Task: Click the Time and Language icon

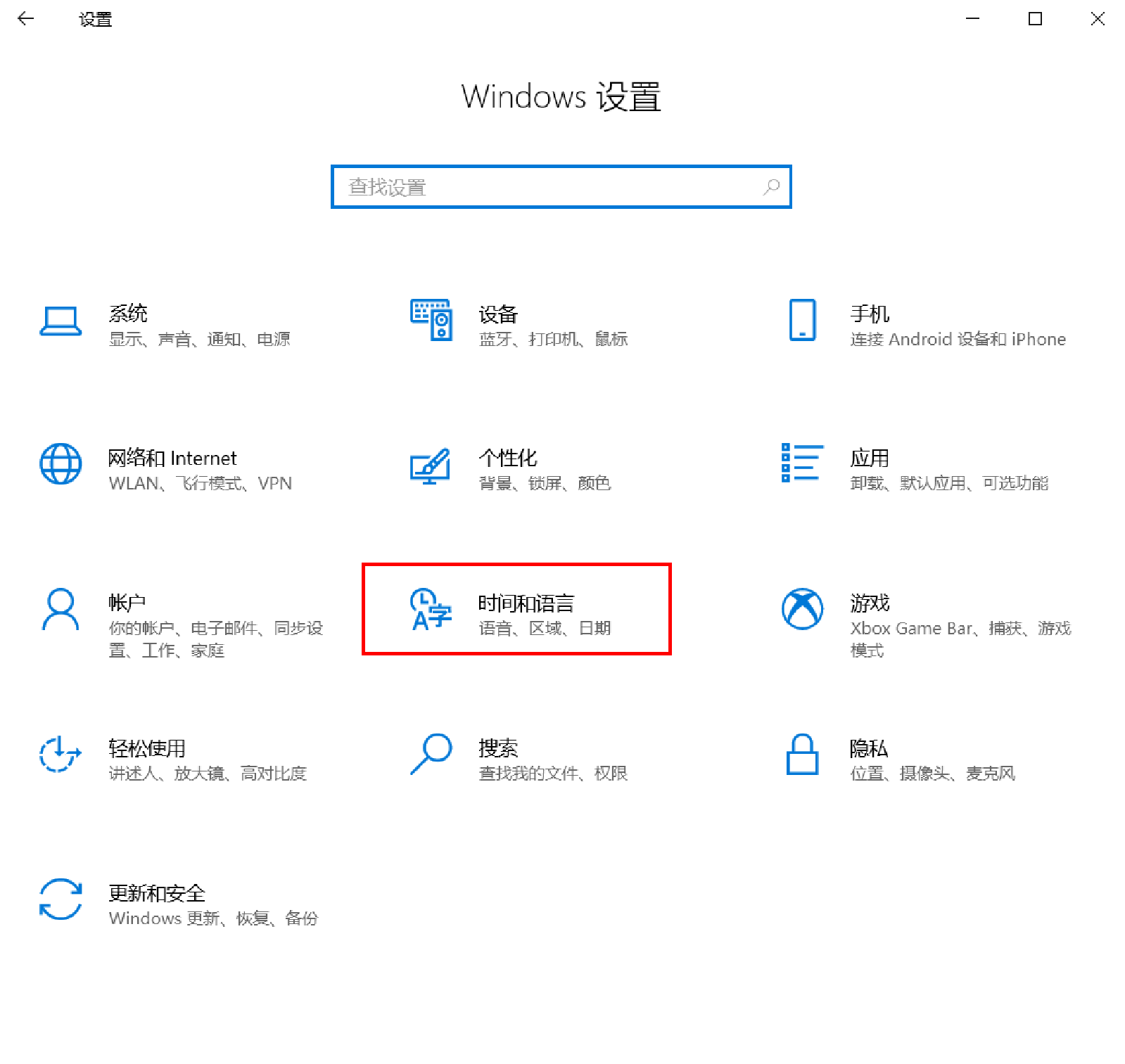Action: [x=431, y=610]
